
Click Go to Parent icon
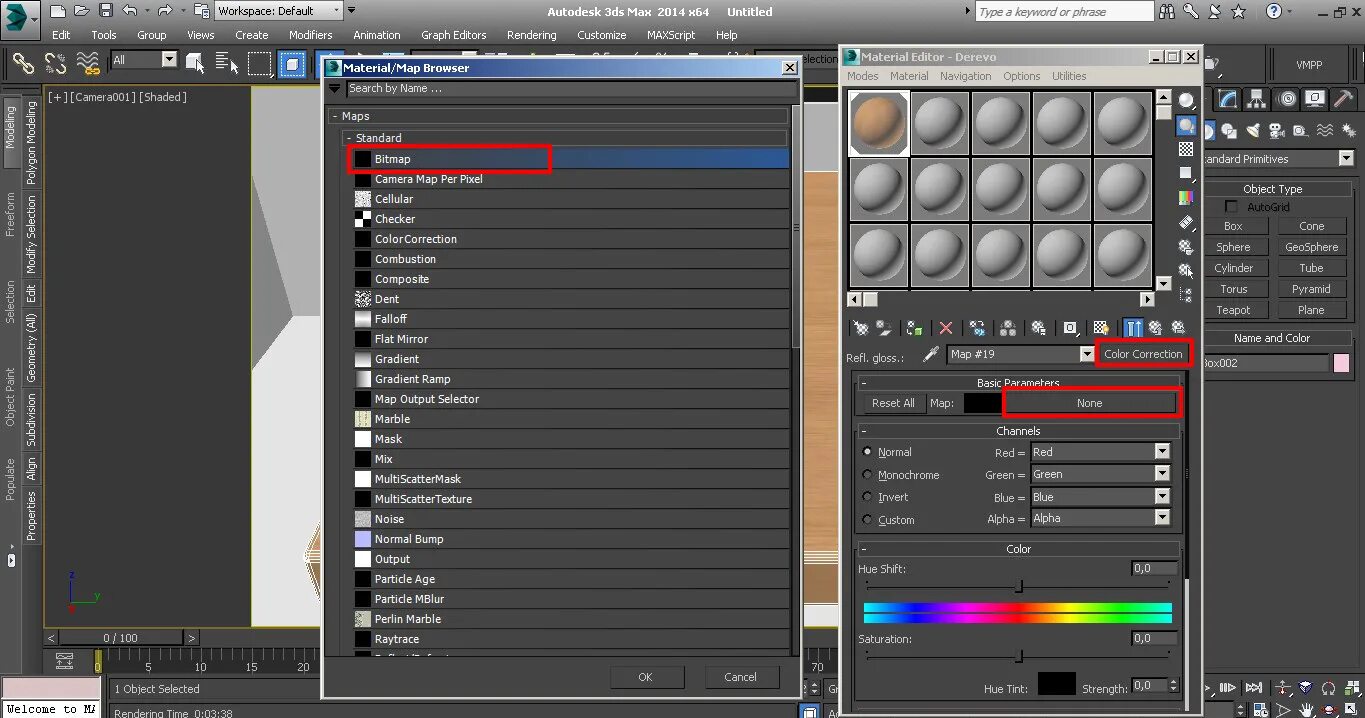click(1156, 328)
